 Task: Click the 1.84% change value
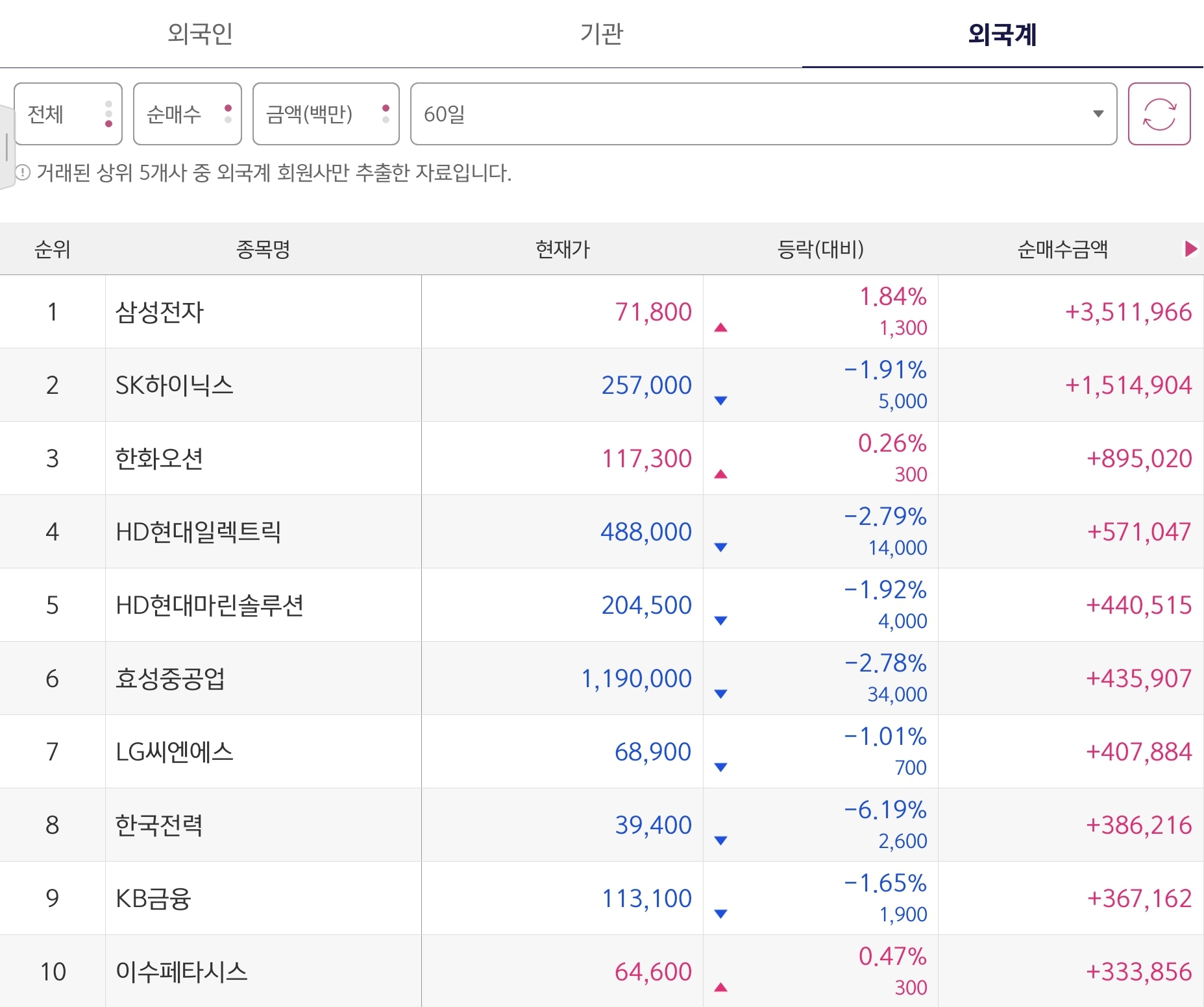pos(892,297)
